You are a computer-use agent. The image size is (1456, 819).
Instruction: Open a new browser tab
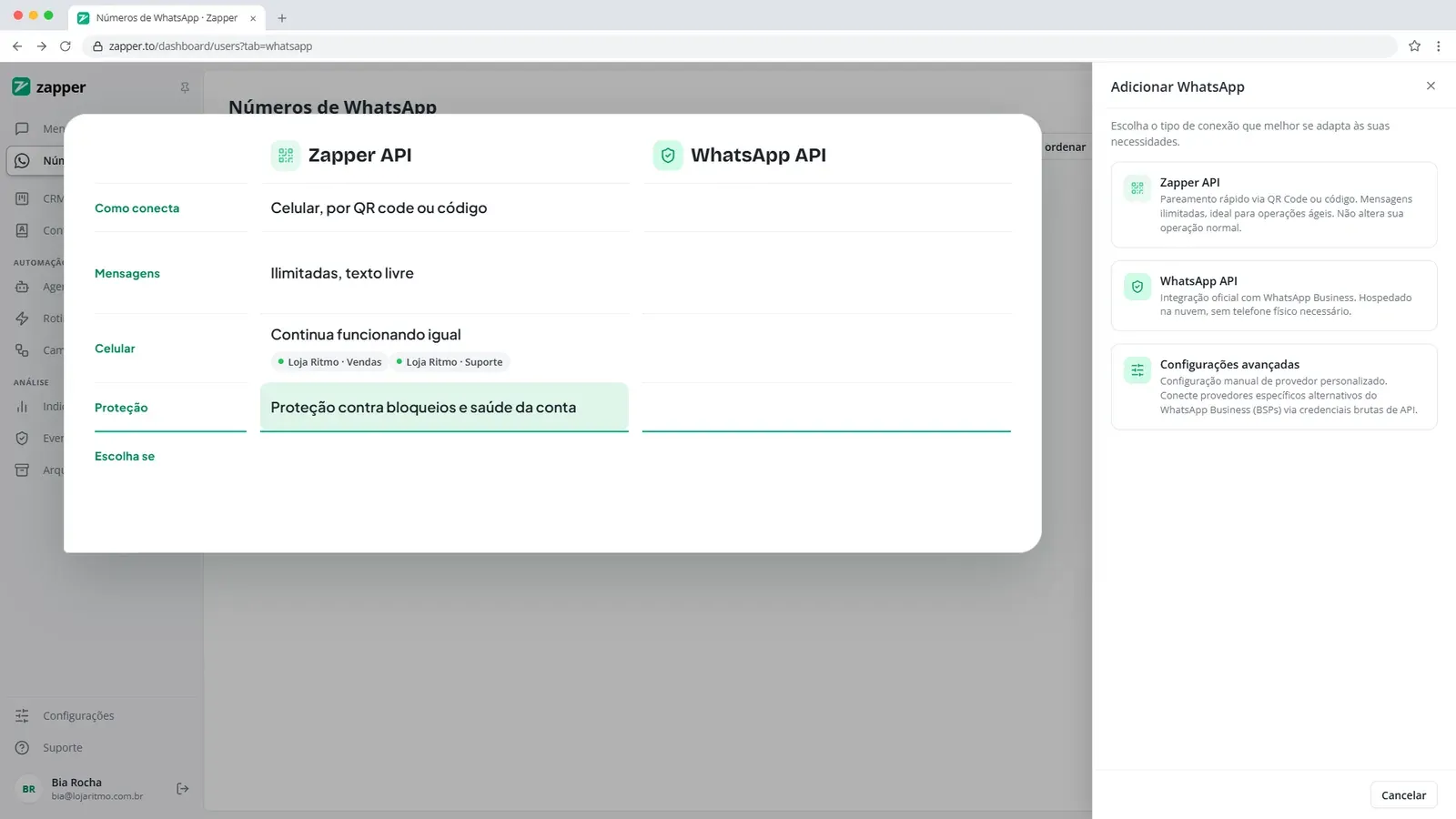point(282,18)
